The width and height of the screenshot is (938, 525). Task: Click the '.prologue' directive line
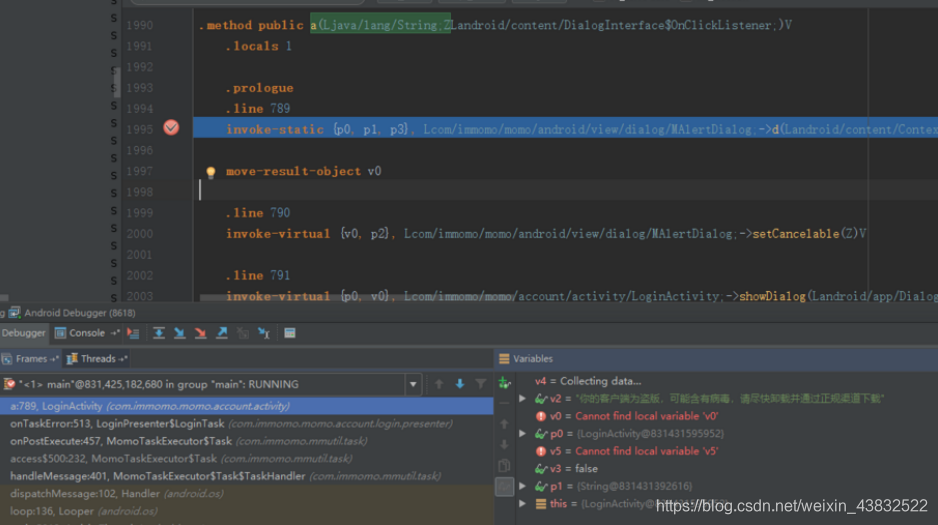pyautogui.click(x=259, y=88)
